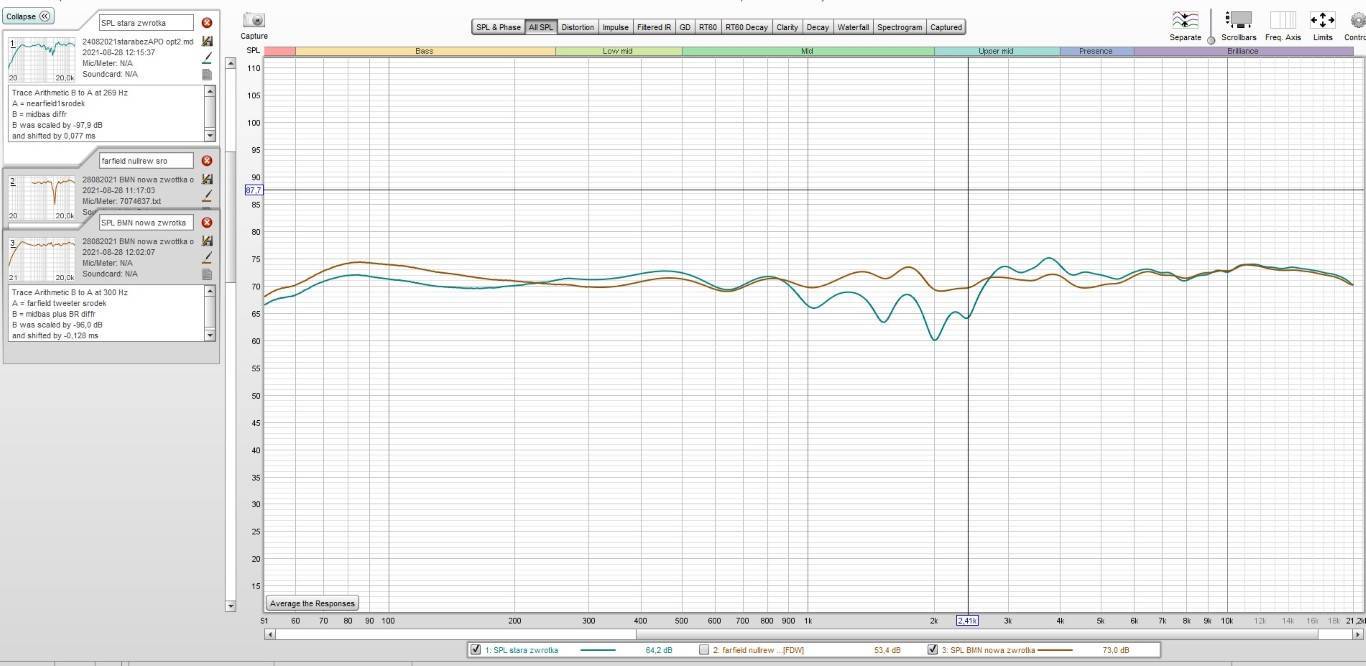Select measurement 3 thumbnail
The height and width of the screenshot is (666, 1366).
(42, 259)
